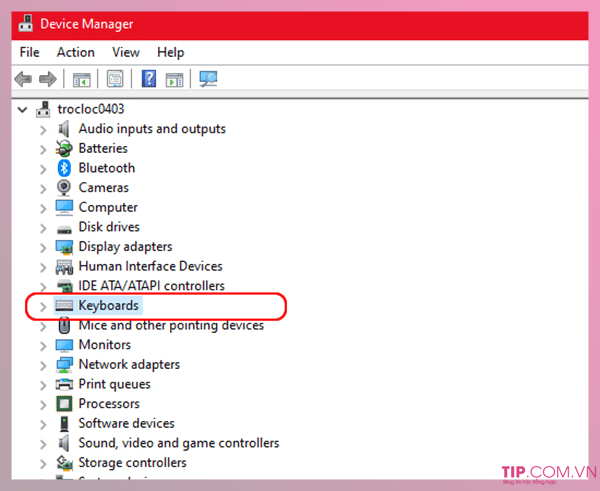
Task: Click the mouse icon for pointing devices
Action: click(64, 325)
